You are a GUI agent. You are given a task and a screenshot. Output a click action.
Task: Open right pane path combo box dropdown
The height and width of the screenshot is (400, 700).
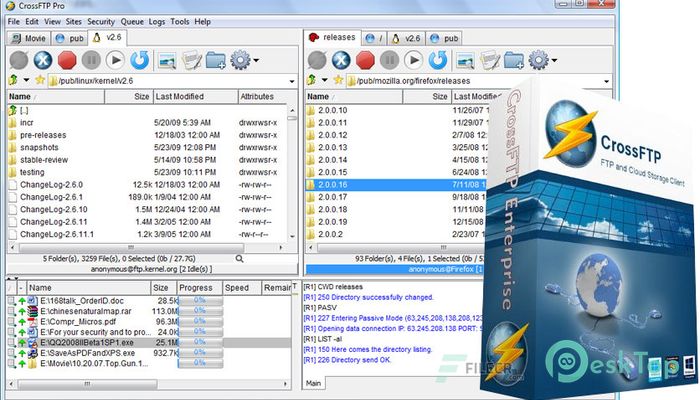(x=606, y=81)
